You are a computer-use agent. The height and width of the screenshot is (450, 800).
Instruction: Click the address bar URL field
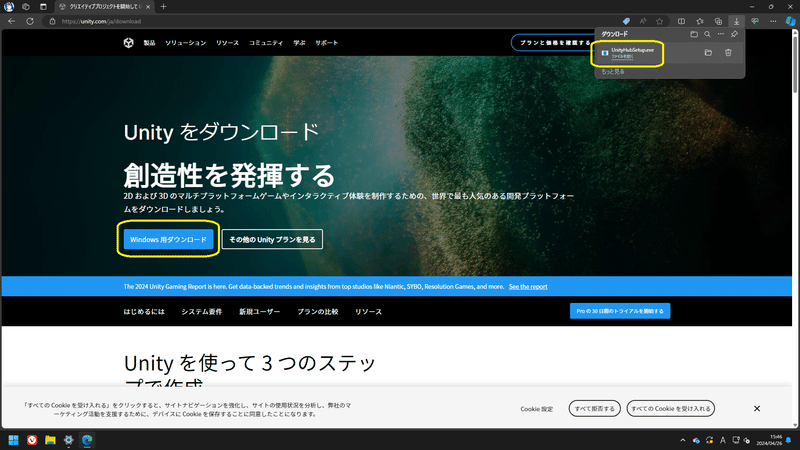pos(332,21)
